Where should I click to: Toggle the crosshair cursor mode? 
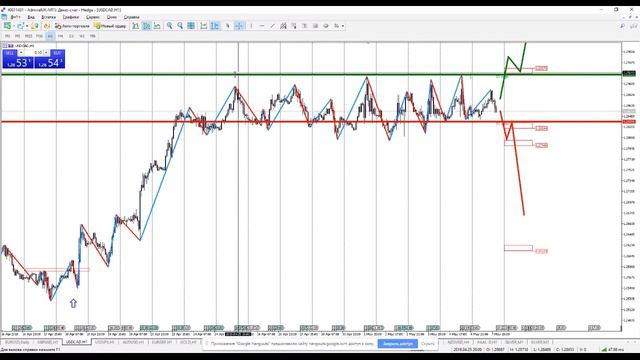tap(239, 26)
